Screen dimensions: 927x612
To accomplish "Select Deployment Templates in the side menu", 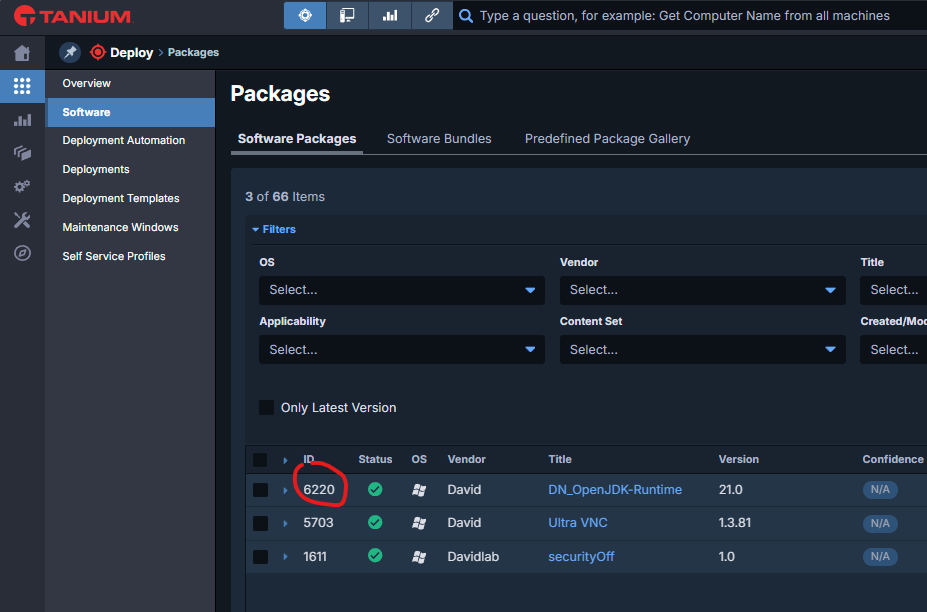I will tap(121, 198).
